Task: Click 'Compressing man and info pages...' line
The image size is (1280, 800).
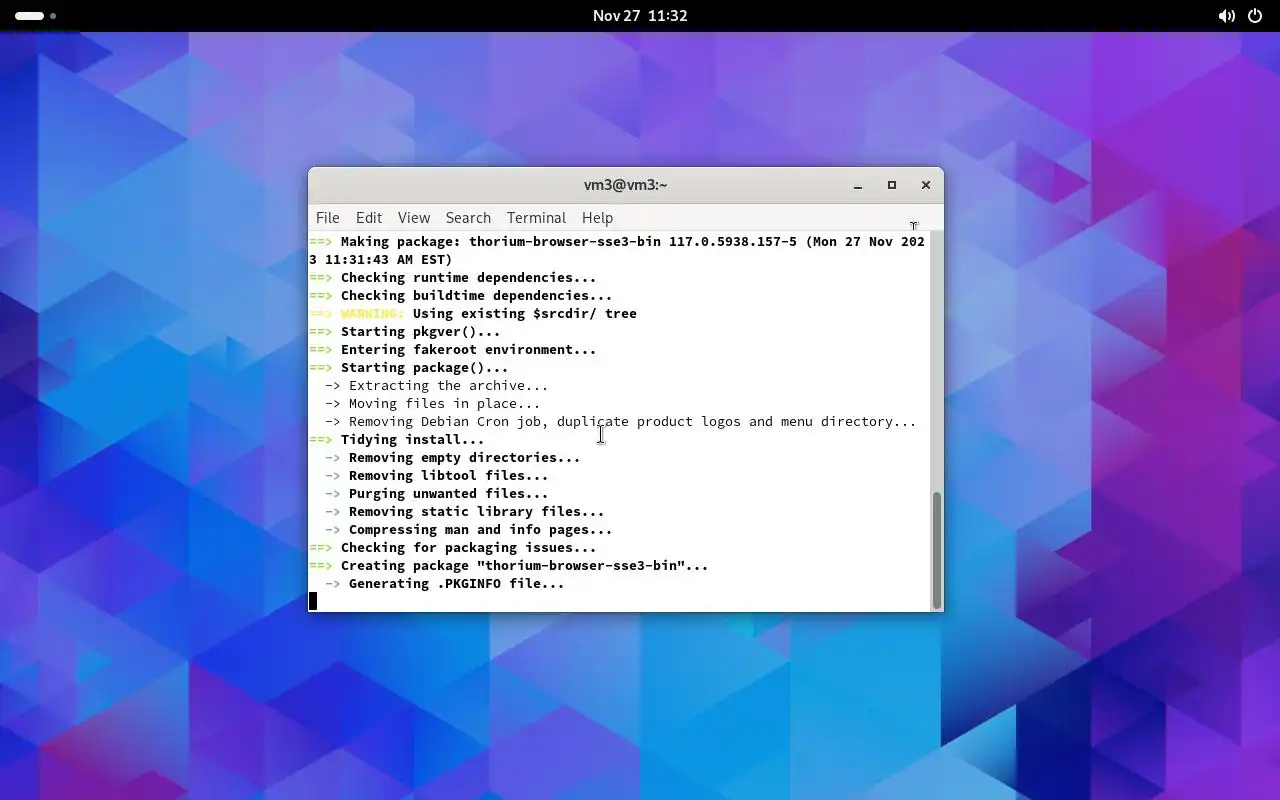Action: pos(469,529)
